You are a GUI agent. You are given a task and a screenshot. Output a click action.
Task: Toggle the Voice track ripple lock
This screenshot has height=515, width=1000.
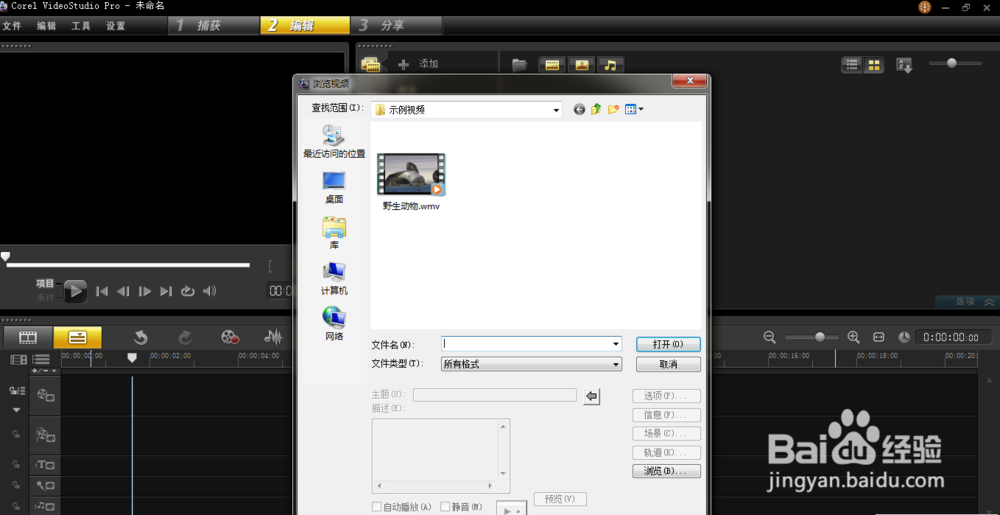pos(17,486)
